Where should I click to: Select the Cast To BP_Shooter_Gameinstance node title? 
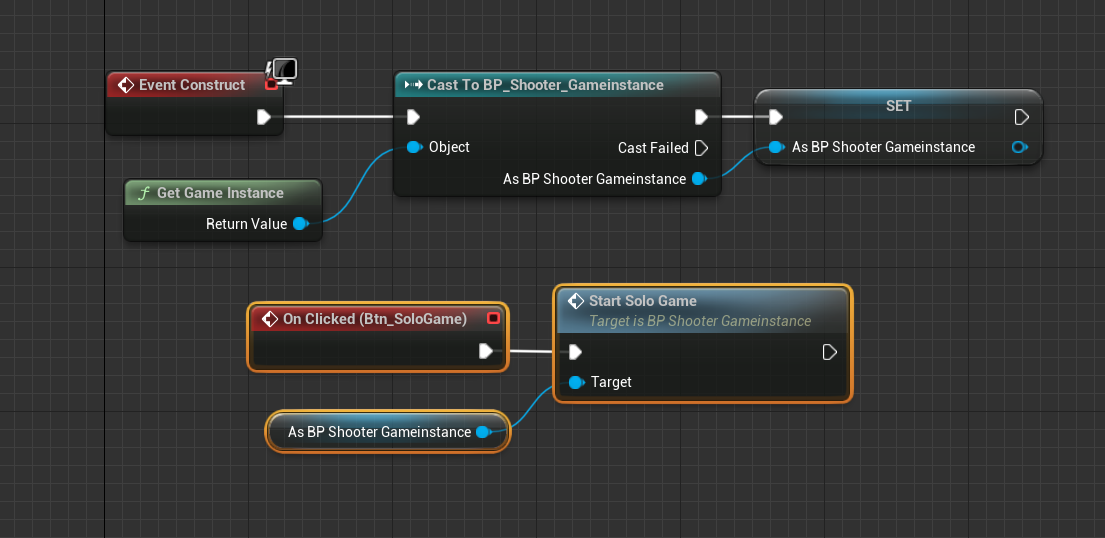pyautogui.click(x=545, y=85)
